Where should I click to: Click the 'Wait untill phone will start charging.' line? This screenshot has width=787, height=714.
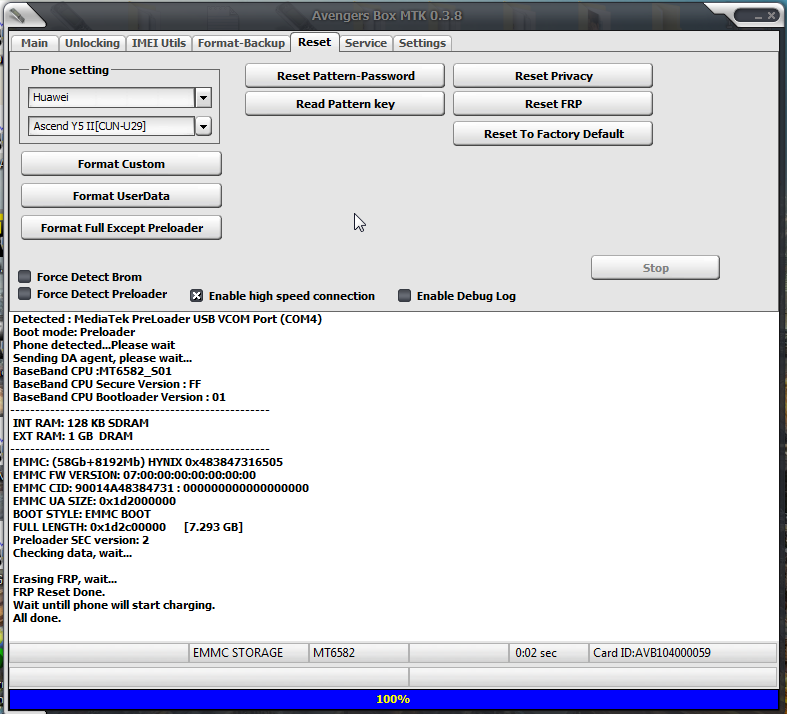[113, 605]
